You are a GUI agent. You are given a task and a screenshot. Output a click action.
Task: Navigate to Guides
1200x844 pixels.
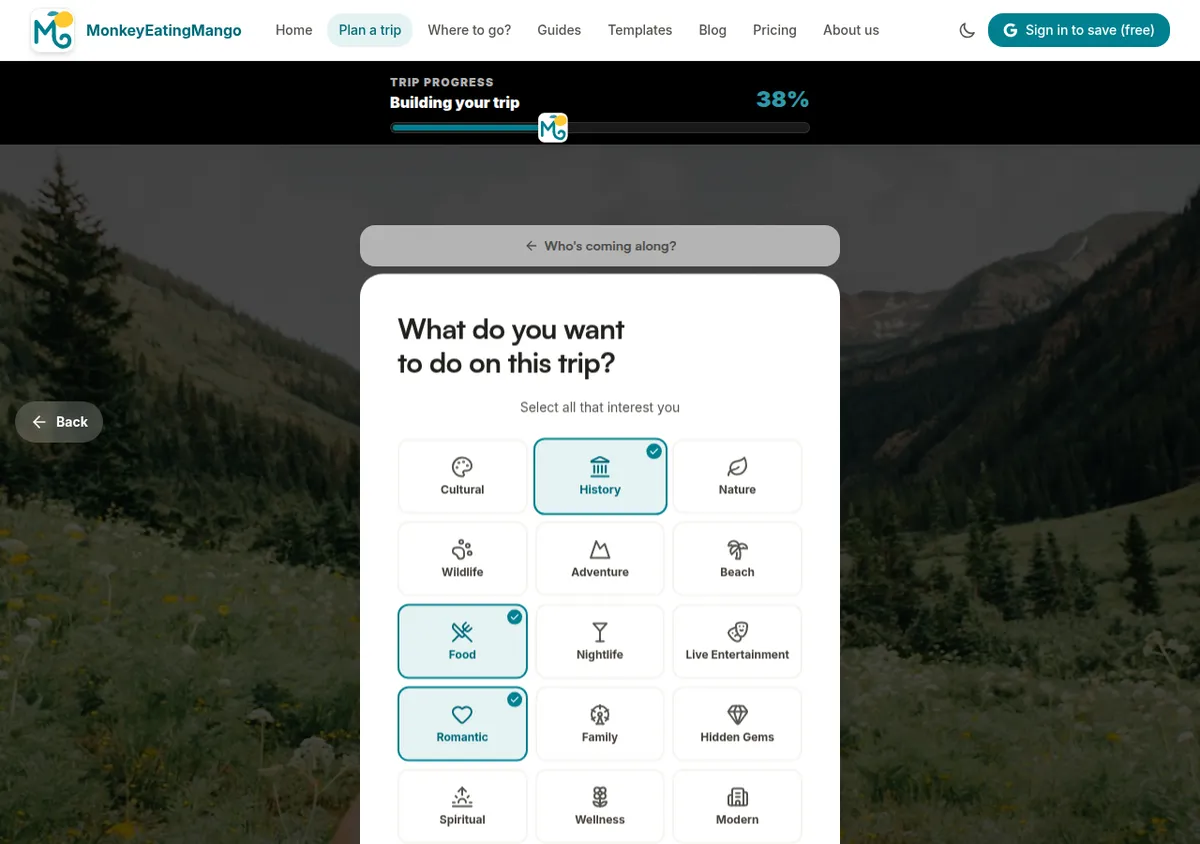559,30
